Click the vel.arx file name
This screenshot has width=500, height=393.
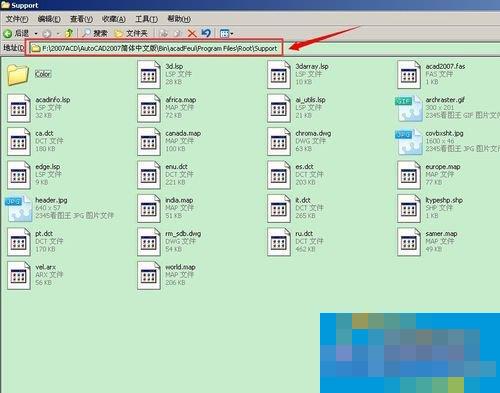46,267
